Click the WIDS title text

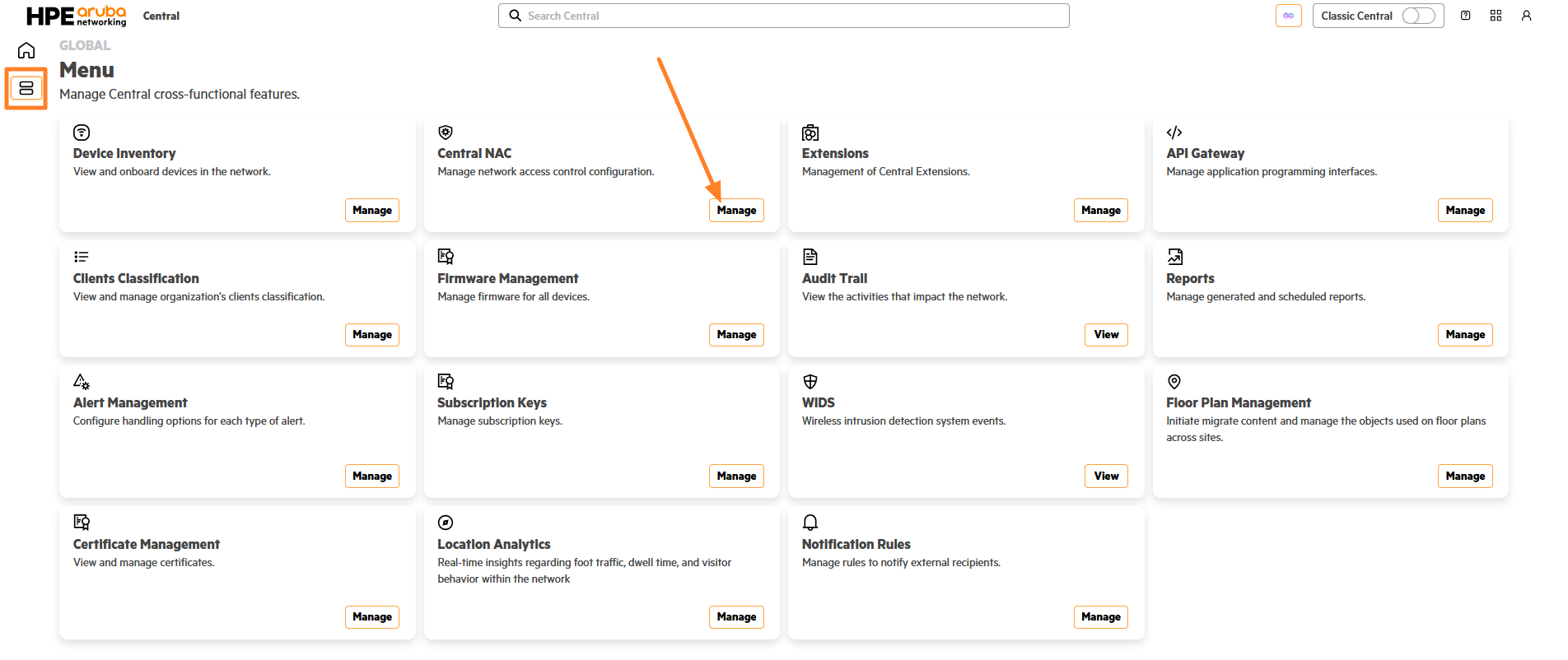coord(818,403)
